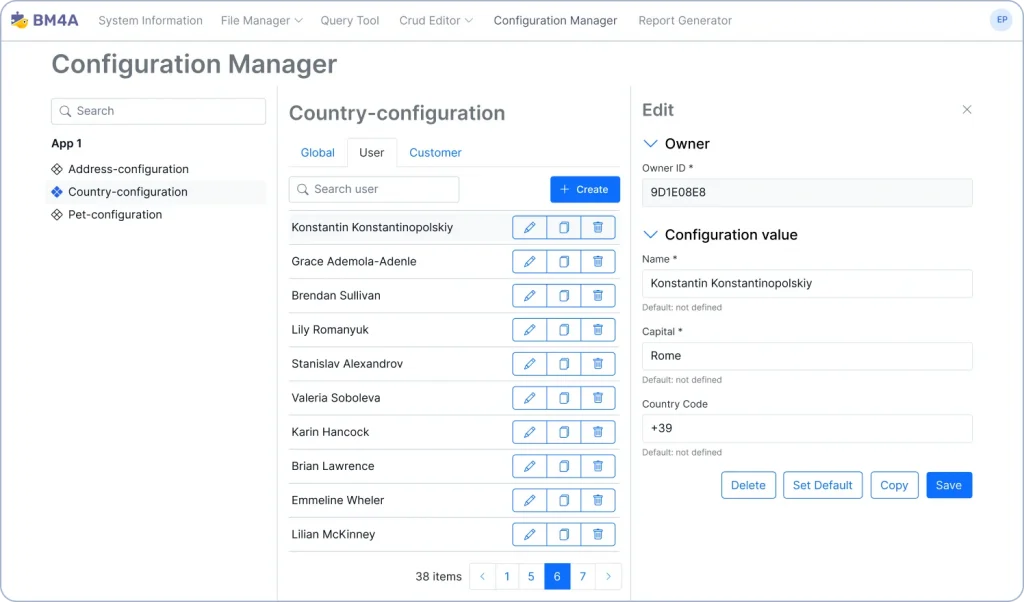Copy the Stanislav Alexandrov entry
The width and height of the screenshot is (1024, 602).
tap(564, 364)
